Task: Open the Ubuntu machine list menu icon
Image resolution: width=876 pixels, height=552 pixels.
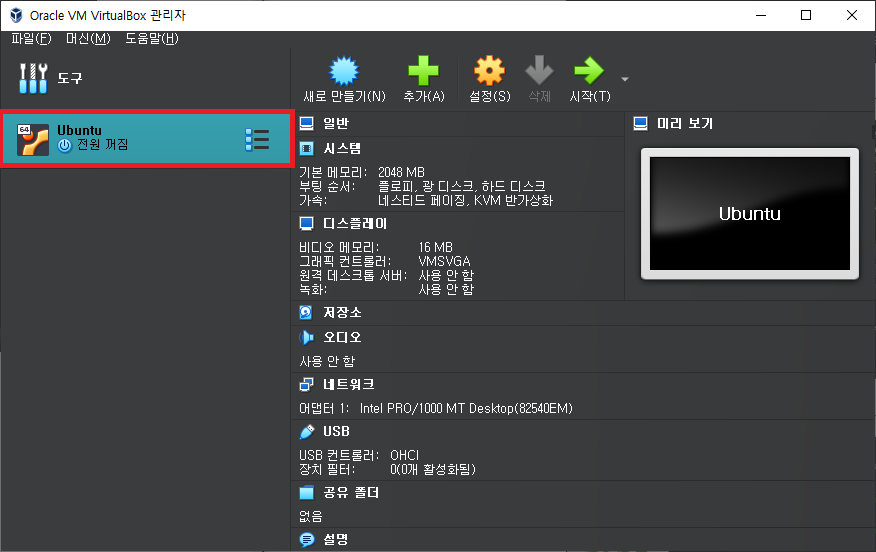Action: click(x=257, y=140)
